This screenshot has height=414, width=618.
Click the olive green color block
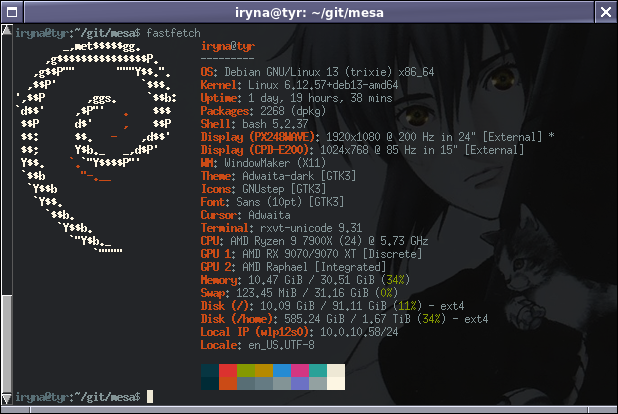pos(246,371)
